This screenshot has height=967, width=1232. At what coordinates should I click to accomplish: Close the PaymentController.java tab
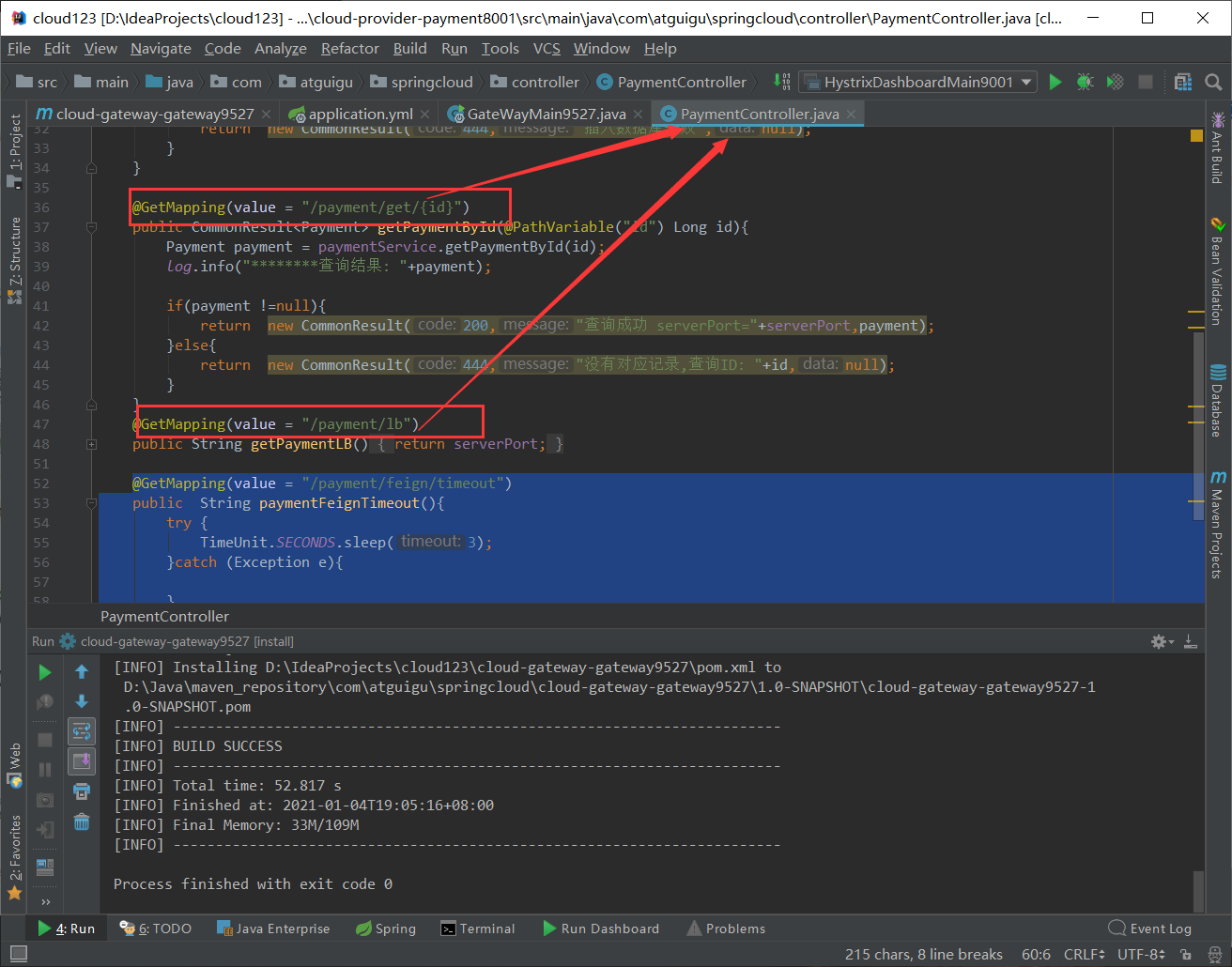(851, 115)
